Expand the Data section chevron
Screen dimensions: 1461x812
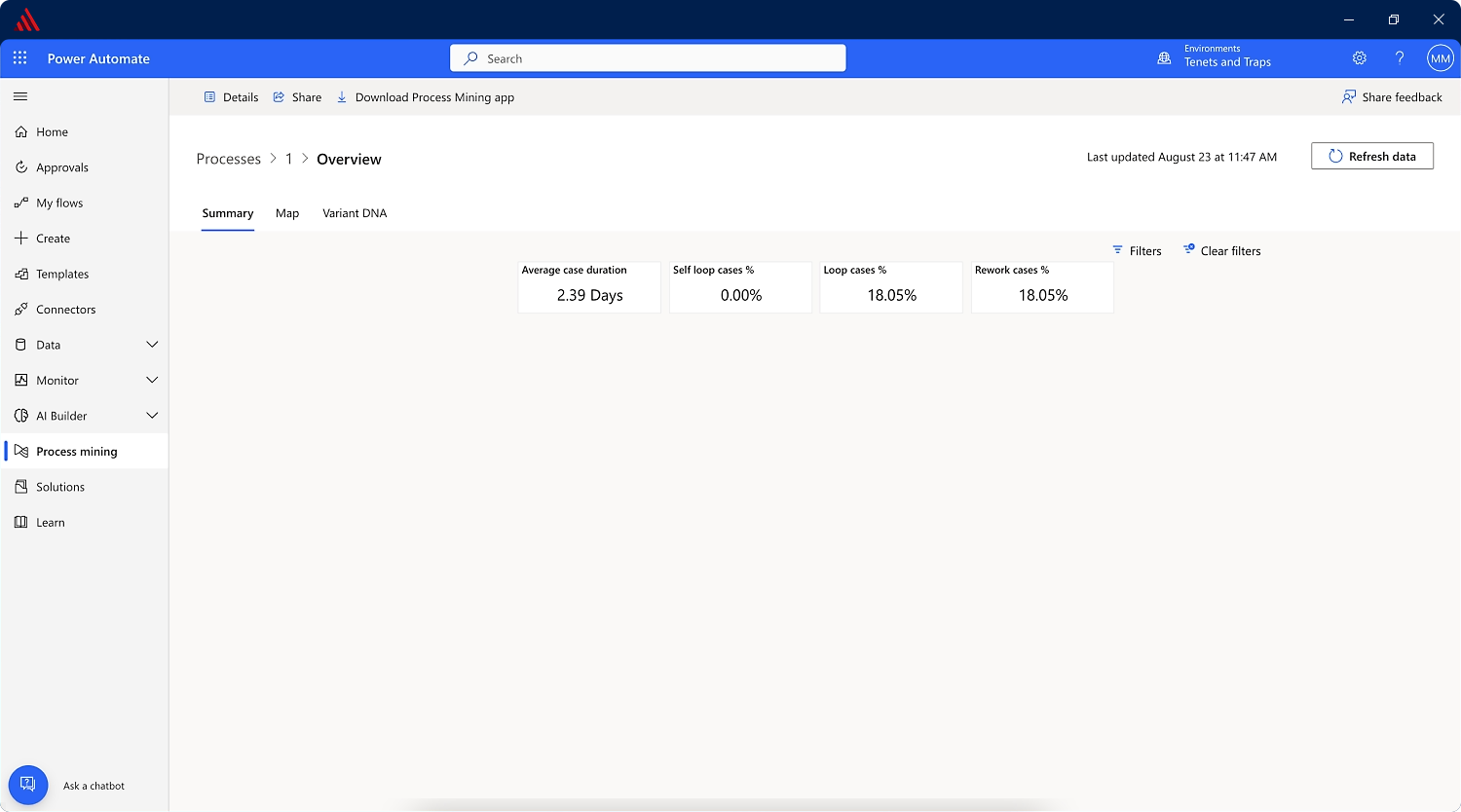coord(152,345)
